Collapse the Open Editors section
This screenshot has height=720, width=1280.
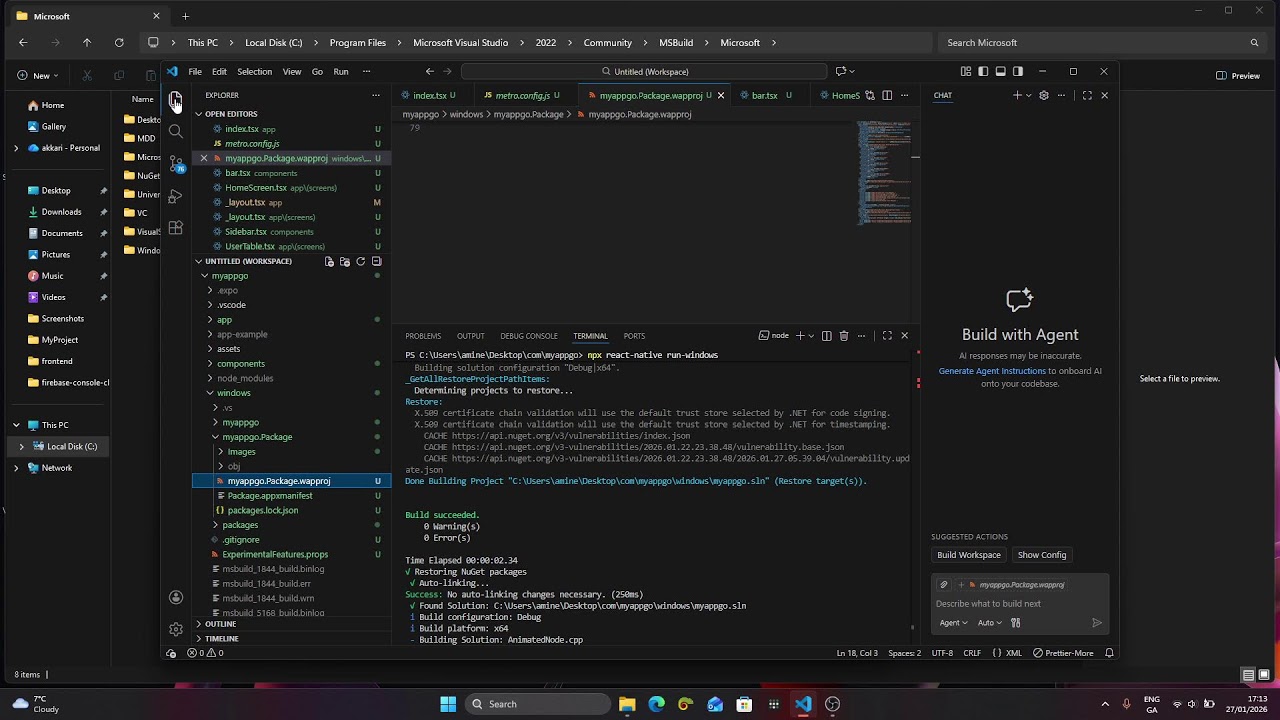click(x=231, y=114)
